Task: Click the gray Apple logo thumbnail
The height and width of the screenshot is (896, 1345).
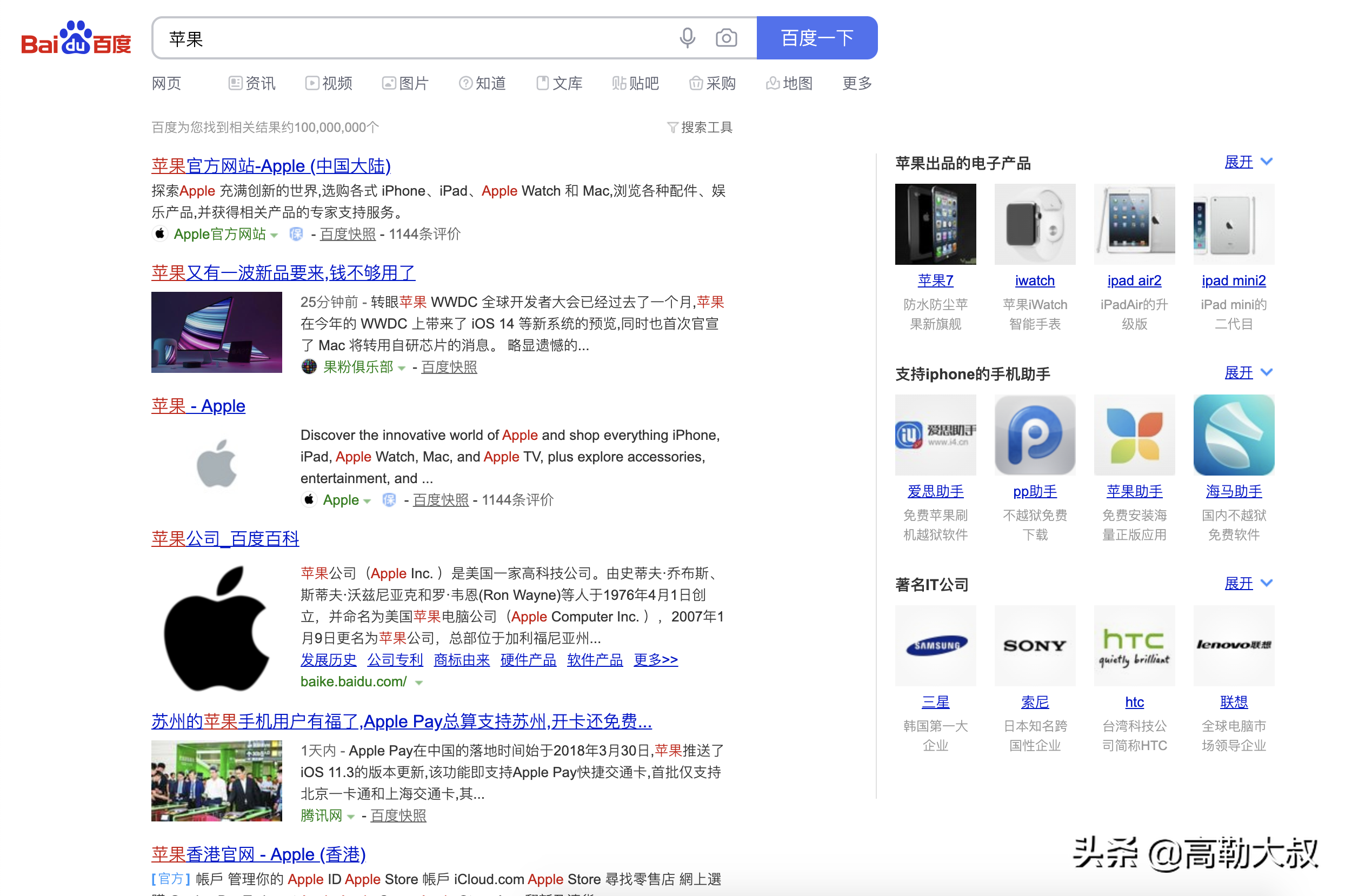Action: click(x=217, y=464)
